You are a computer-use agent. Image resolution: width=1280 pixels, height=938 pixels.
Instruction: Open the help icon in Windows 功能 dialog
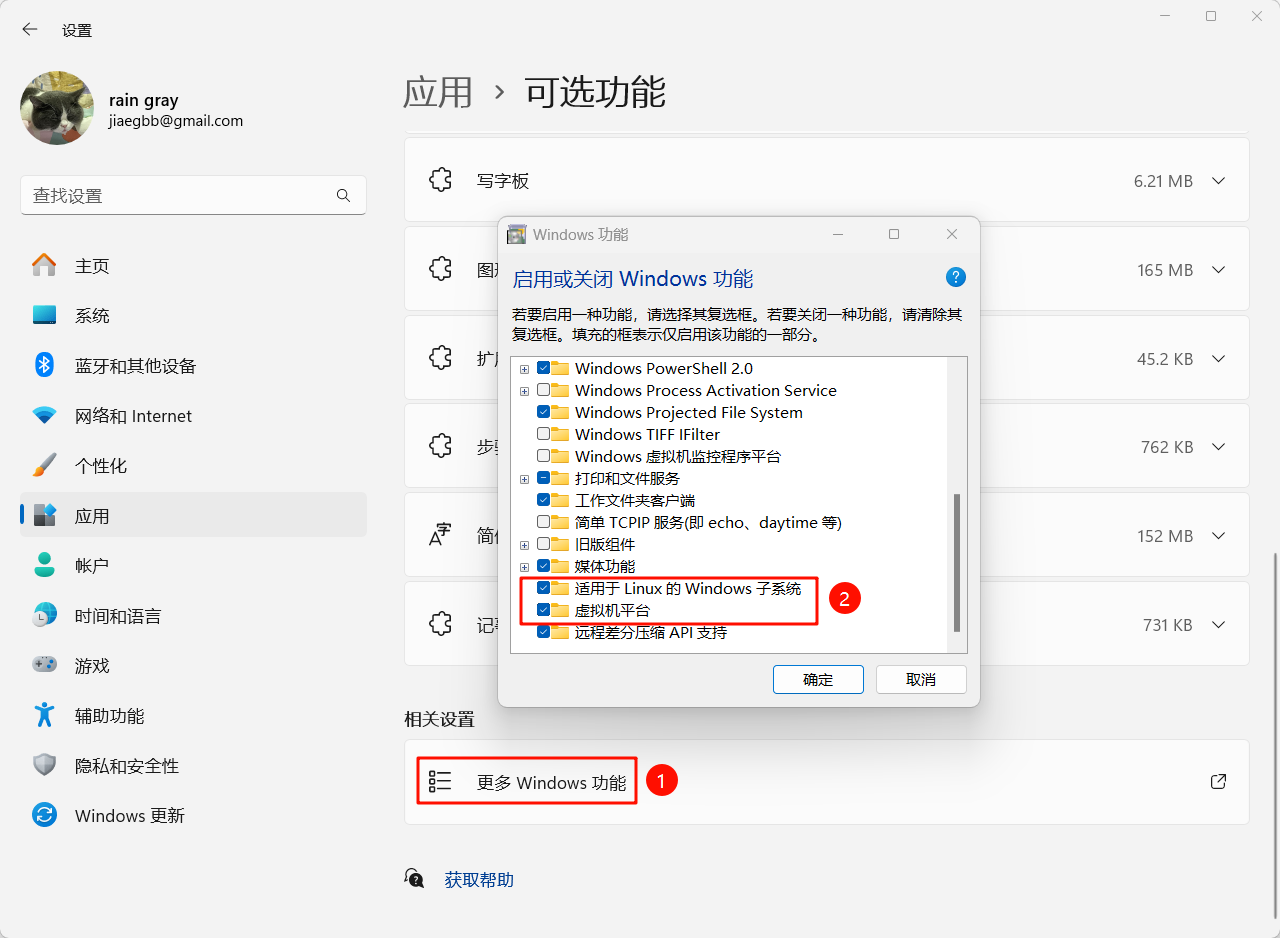(956, 277)
